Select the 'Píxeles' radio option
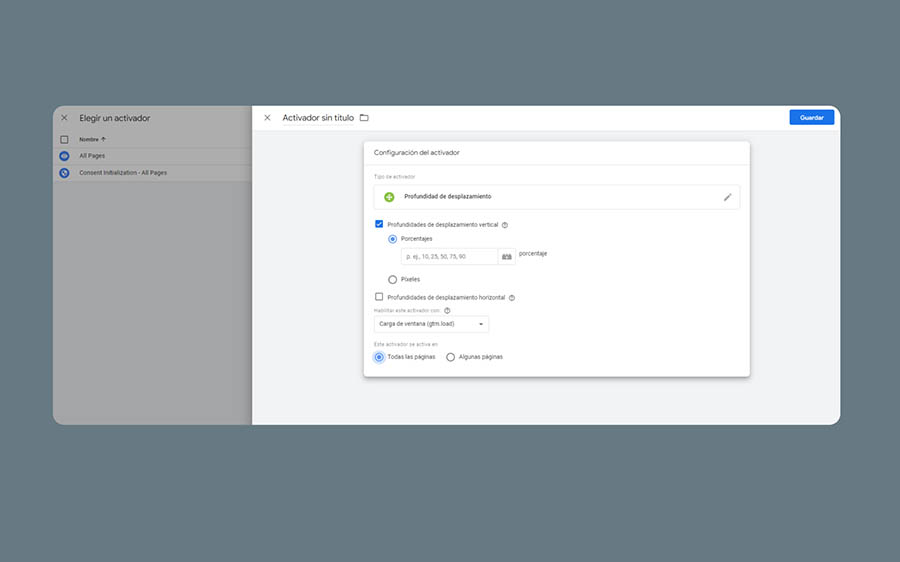 click(x=392, y=279)
